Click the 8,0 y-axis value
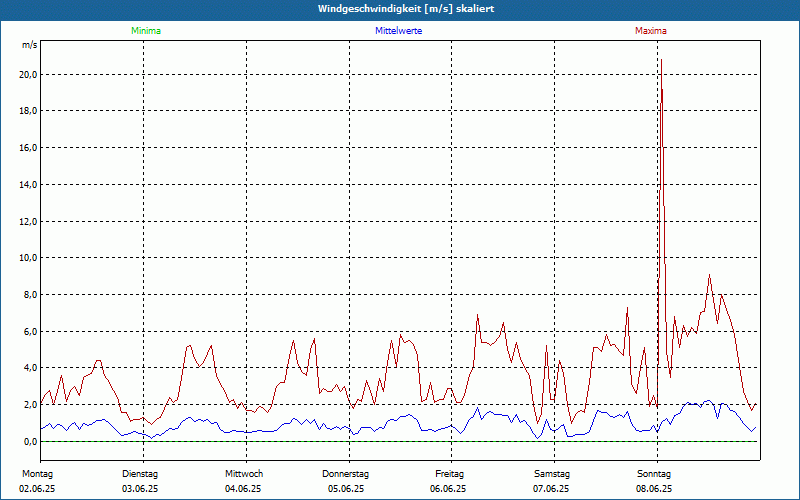 (x=30, y=295)
